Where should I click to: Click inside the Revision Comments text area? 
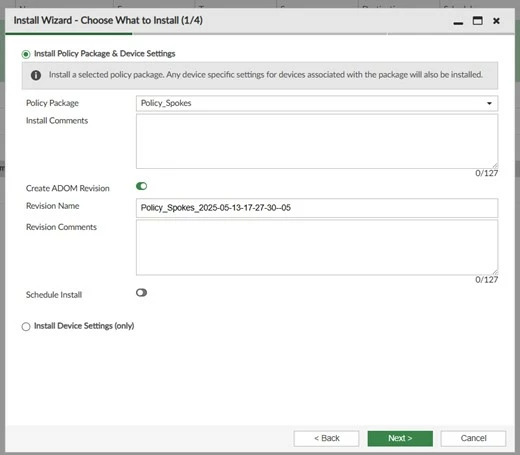coord(317,247)
